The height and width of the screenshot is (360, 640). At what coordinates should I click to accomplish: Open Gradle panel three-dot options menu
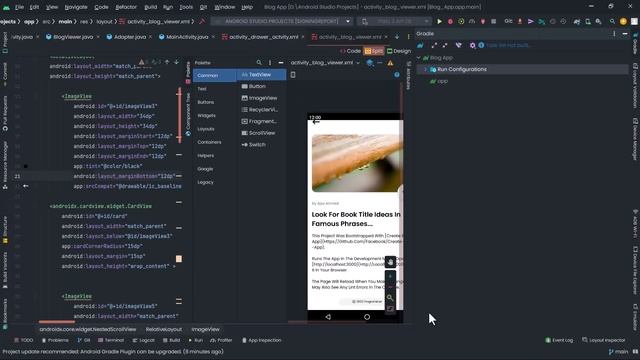[614, 34]
